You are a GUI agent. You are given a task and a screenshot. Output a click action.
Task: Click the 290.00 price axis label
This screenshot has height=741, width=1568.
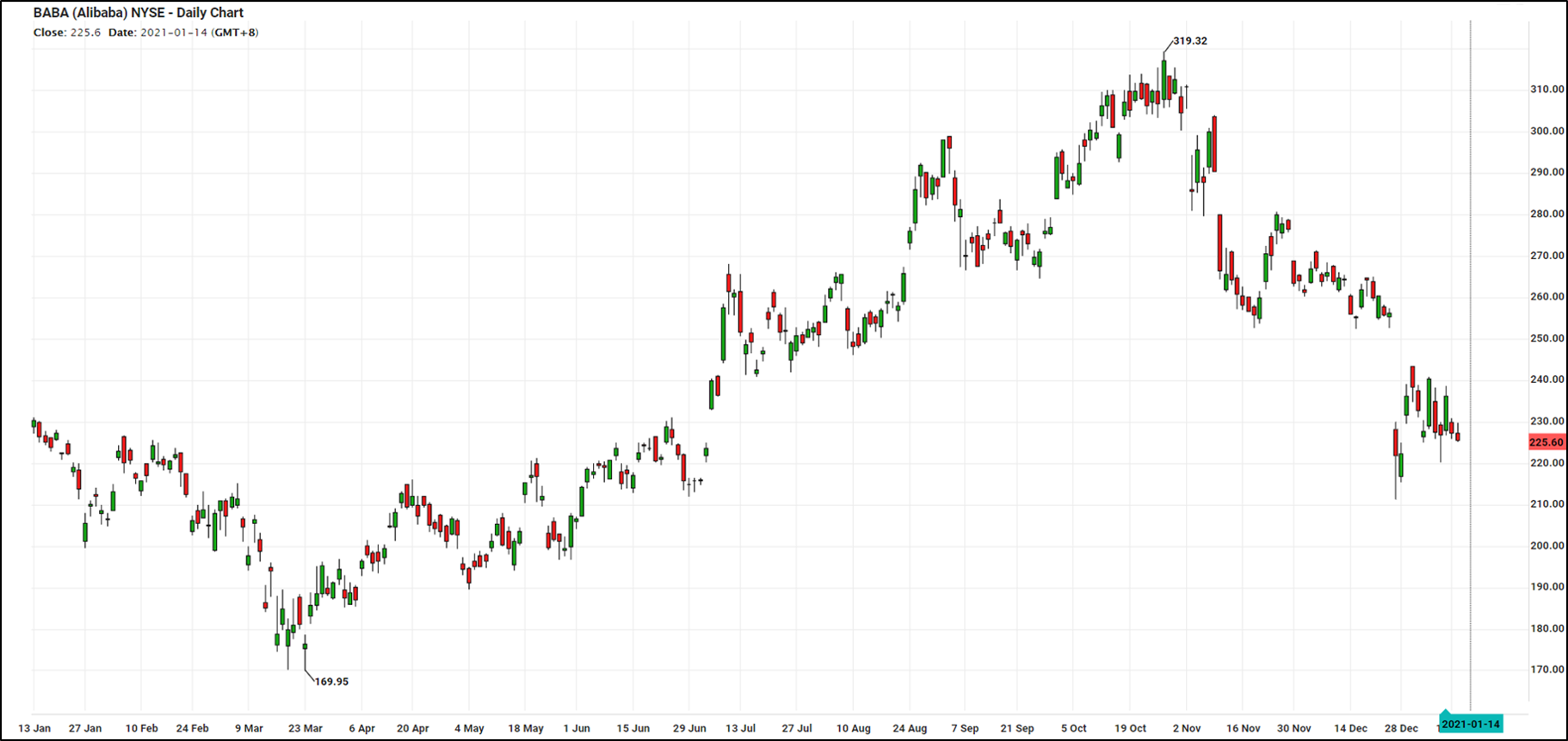pos(1546,172)
